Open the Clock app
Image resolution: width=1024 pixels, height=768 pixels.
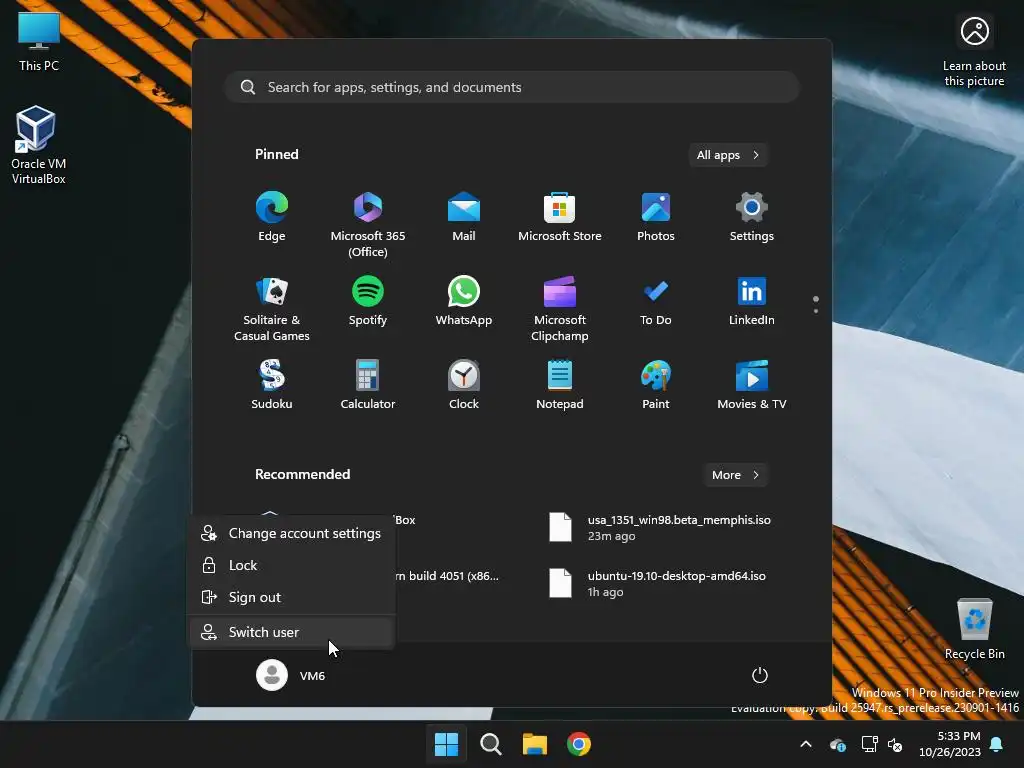(464, 385)
